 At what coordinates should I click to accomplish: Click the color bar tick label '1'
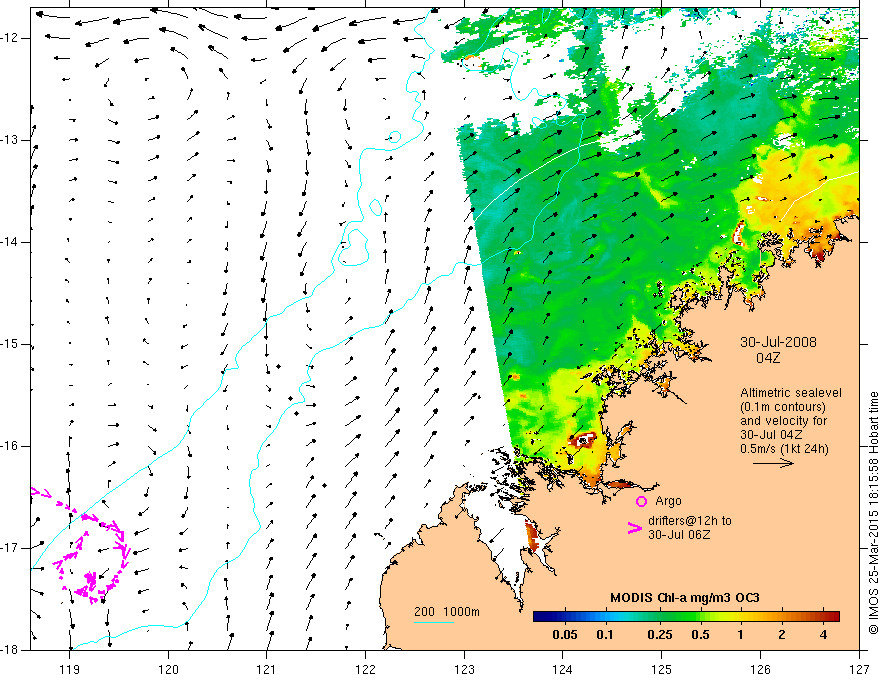(x=741, y=635)
